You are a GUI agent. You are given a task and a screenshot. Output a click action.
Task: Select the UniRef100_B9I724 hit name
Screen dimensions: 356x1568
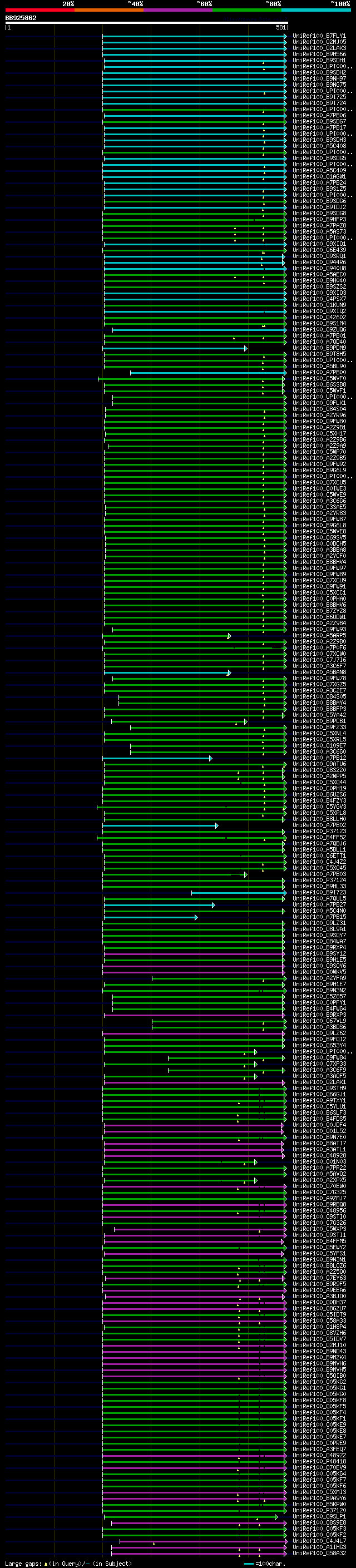pyautogui.click(x=319, y=103)
